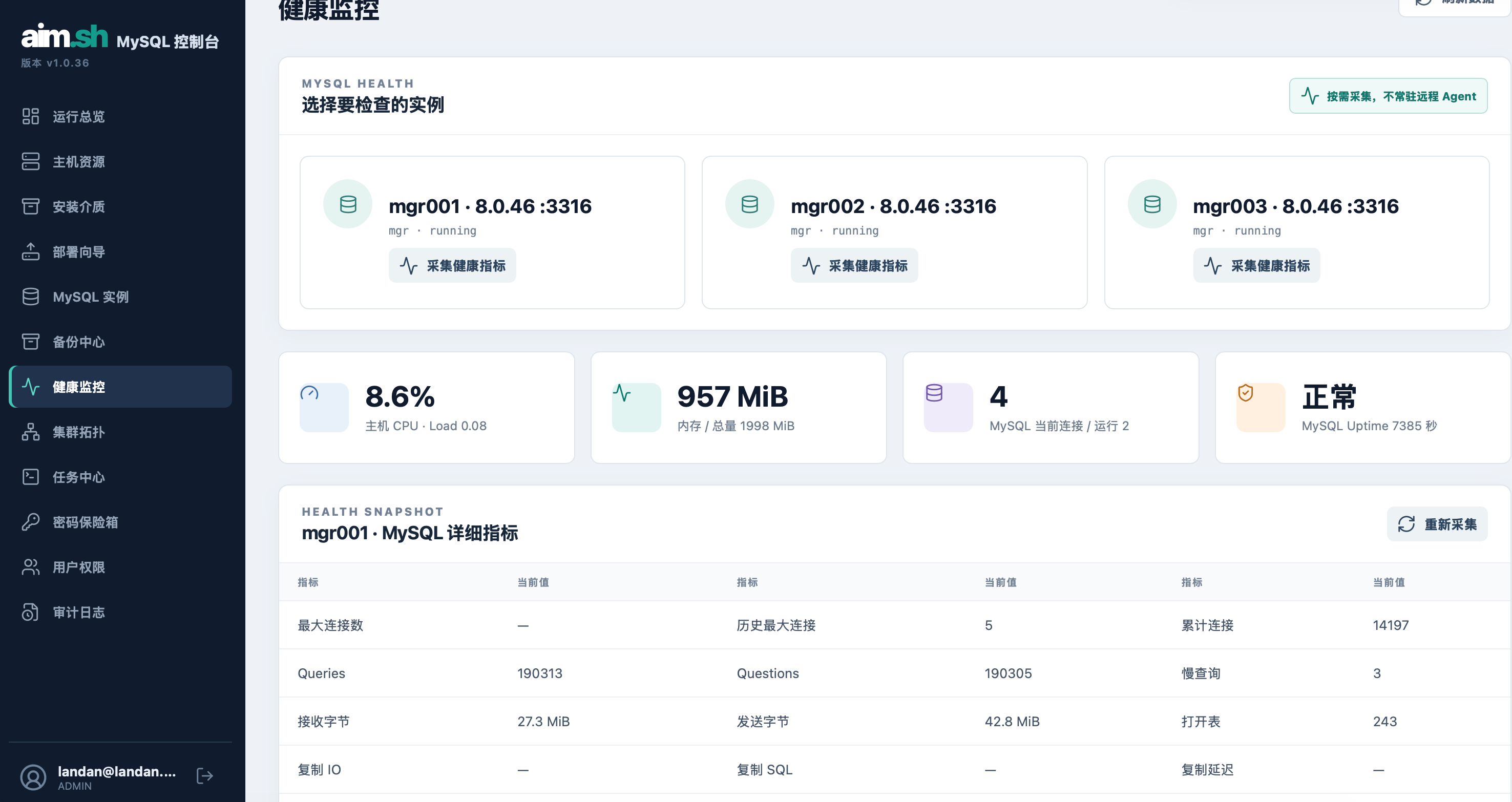
Task: Click the 957 MiB memory value
Action: [732, 396]
